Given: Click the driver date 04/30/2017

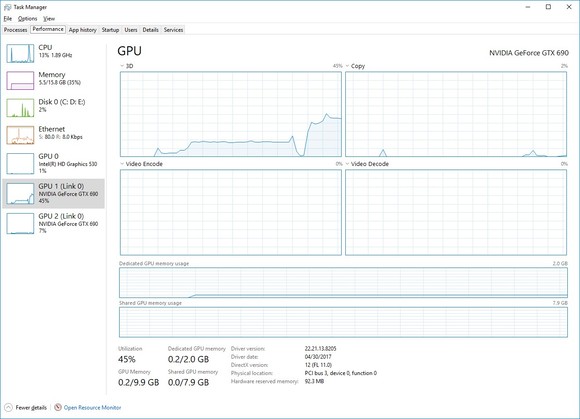Looking at the screenshot, I should pyautogui.click(x=318, y=357).
